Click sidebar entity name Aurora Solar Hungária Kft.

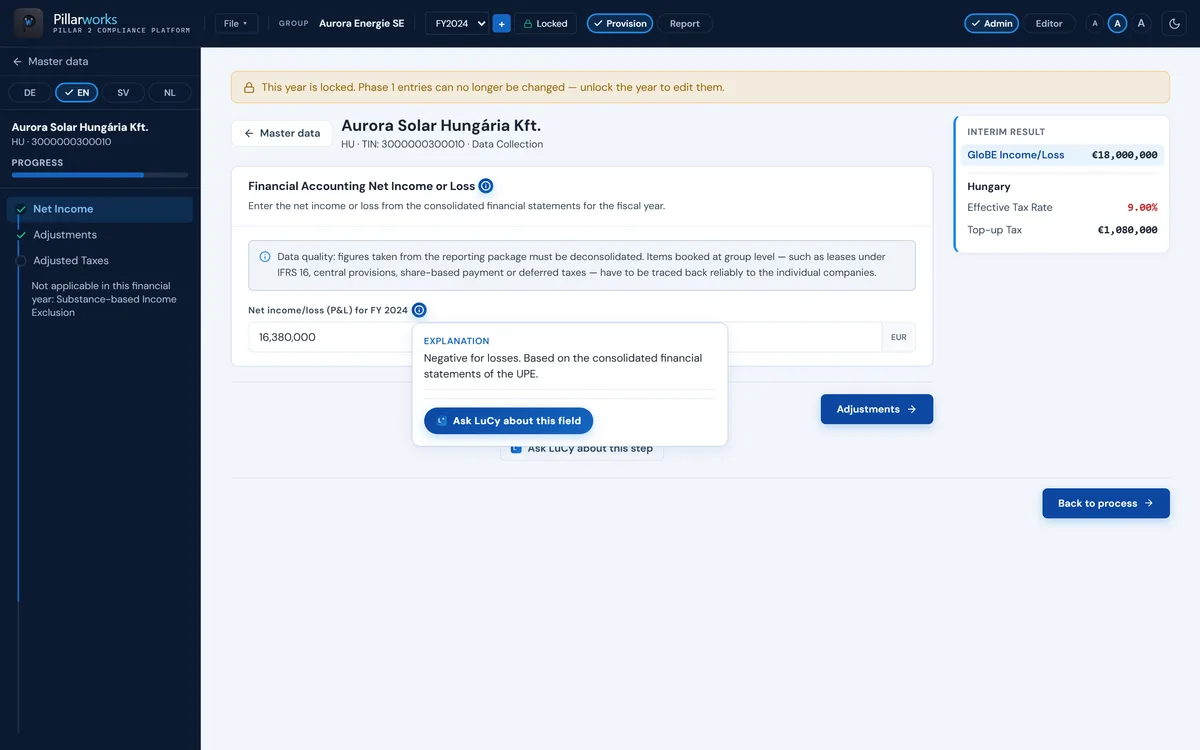click(x=80, y=127)
